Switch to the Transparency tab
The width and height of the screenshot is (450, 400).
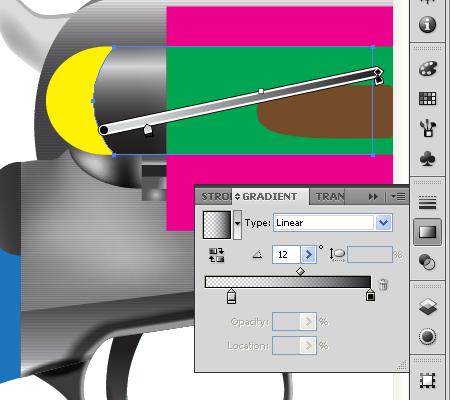[330, 197]
